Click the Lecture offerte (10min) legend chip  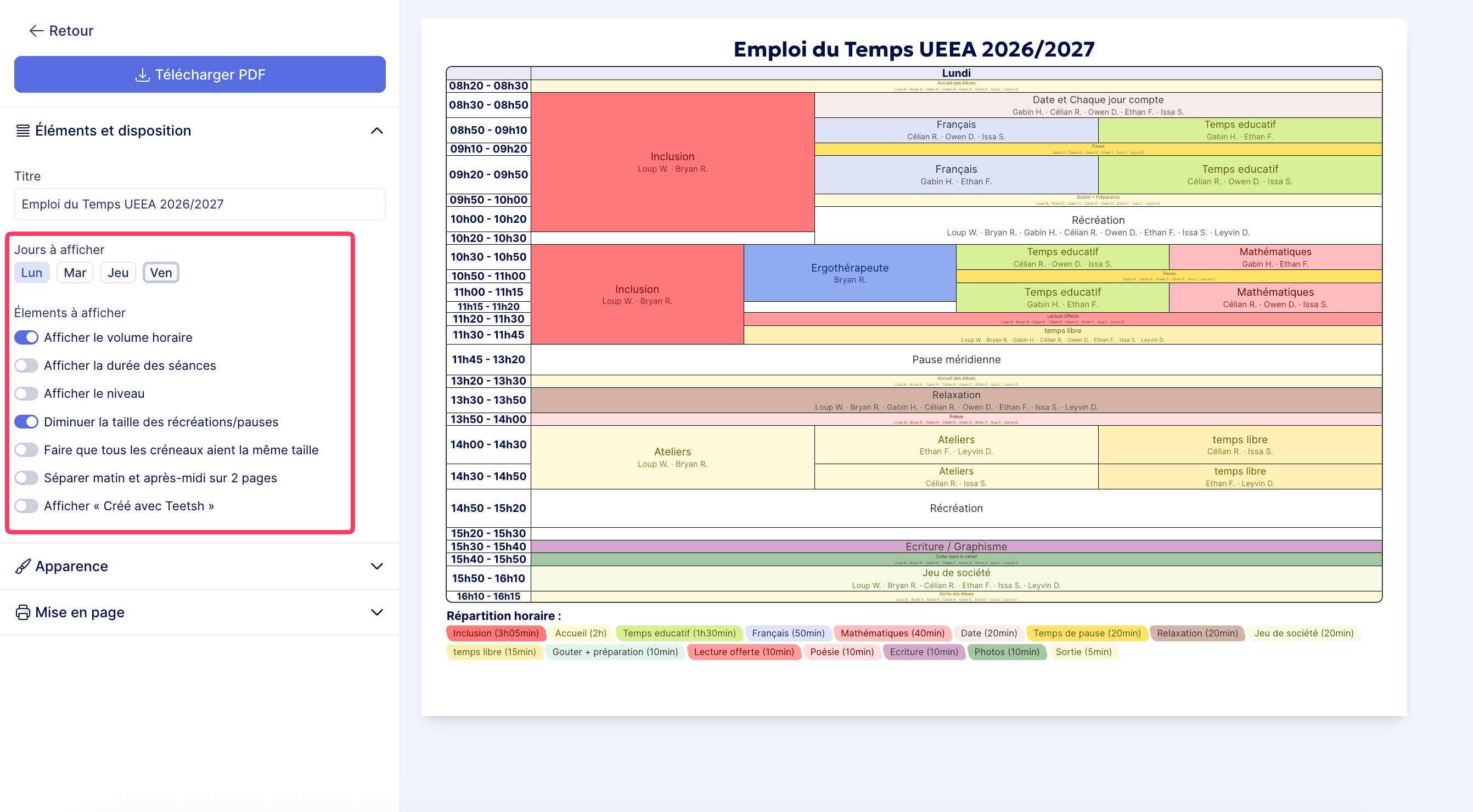tap(744, 652)
